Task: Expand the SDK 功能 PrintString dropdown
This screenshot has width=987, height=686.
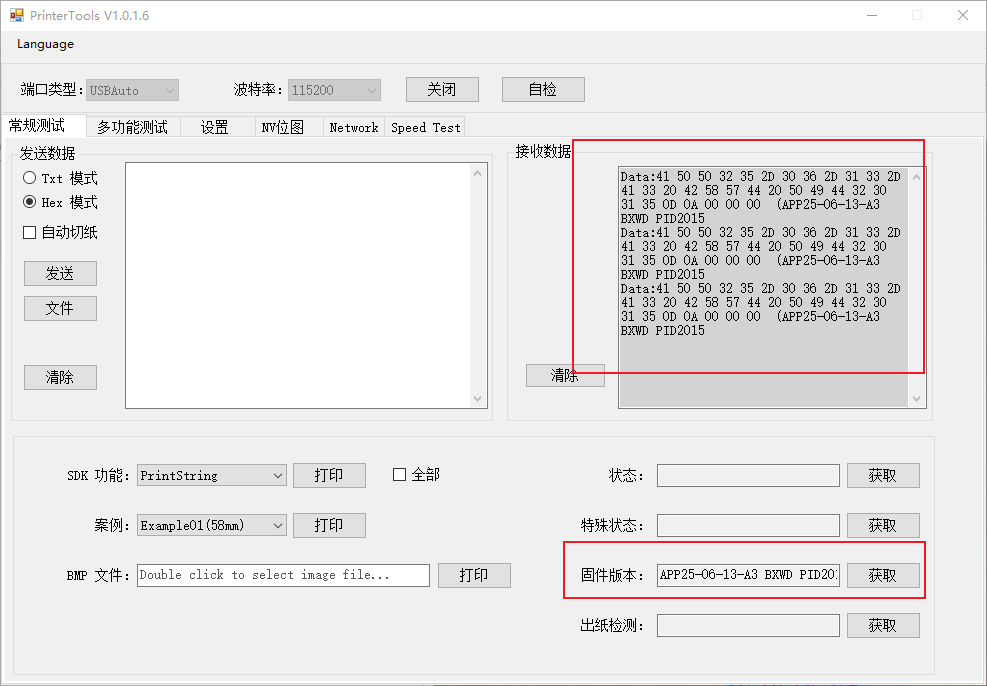Action: pyautogui.click(x=277, y=476)
